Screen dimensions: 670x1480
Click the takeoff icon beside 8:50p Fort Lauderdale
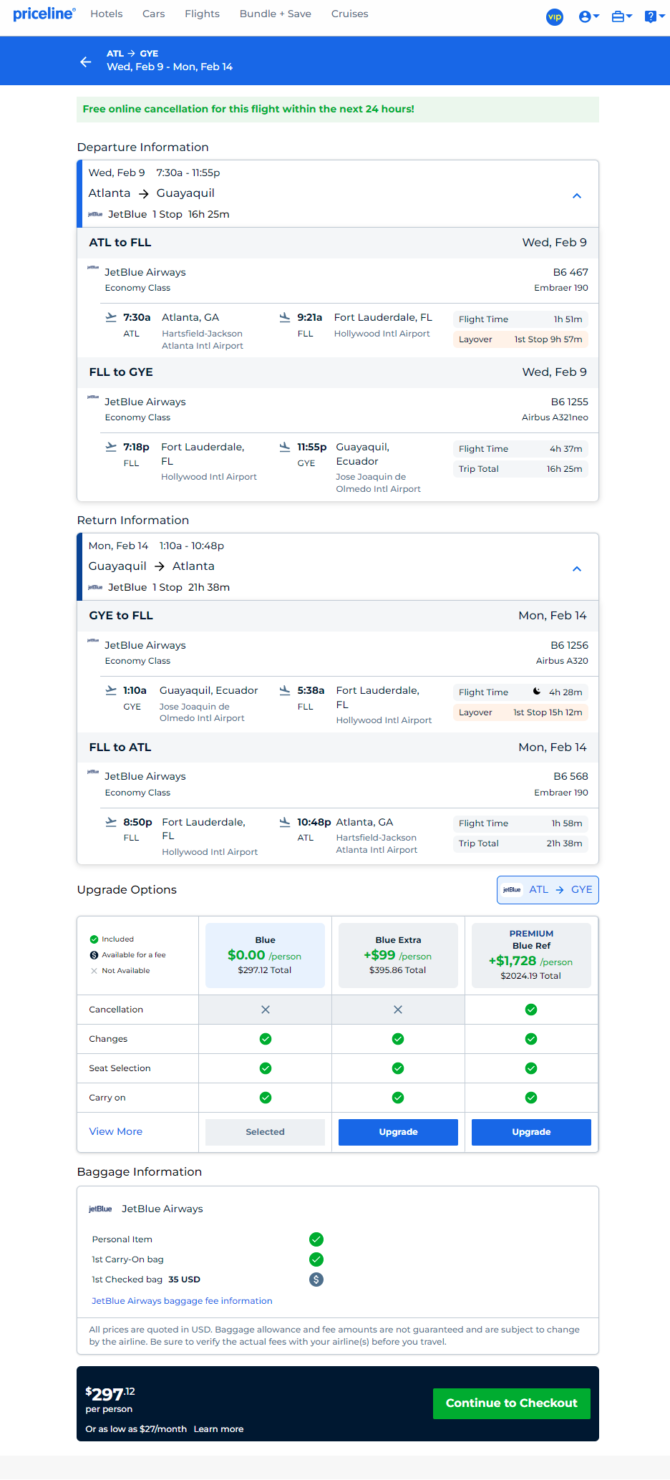pyautogui.click(x=111, y=822)
